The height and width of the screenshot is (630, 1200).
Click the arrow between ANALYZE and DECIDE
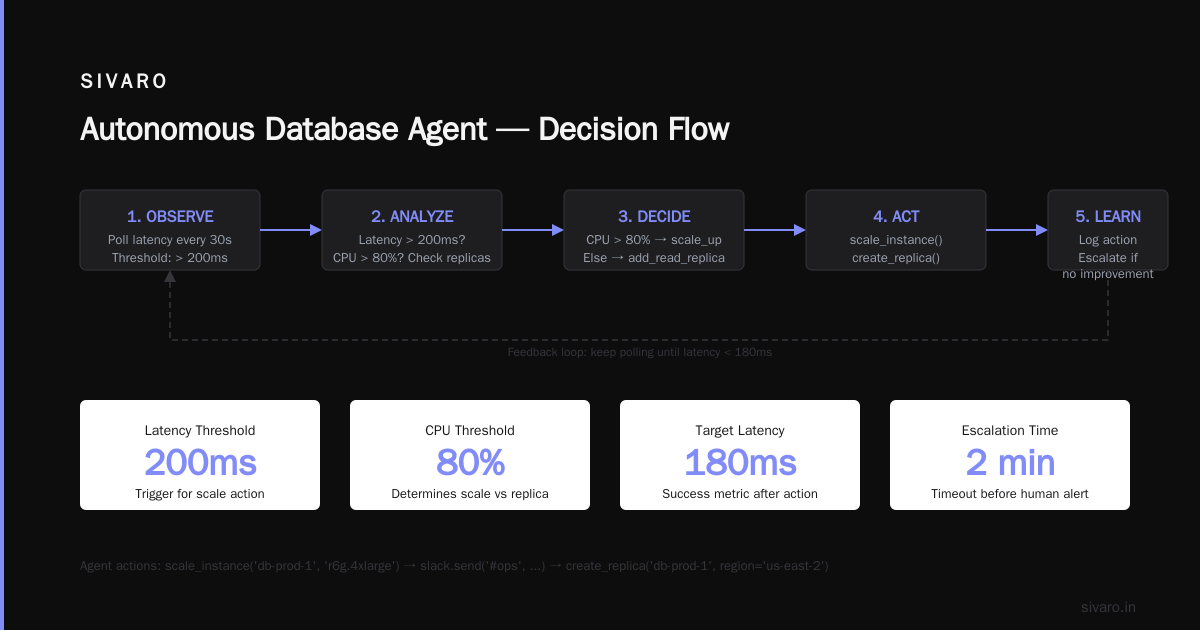tap(533, 230)
